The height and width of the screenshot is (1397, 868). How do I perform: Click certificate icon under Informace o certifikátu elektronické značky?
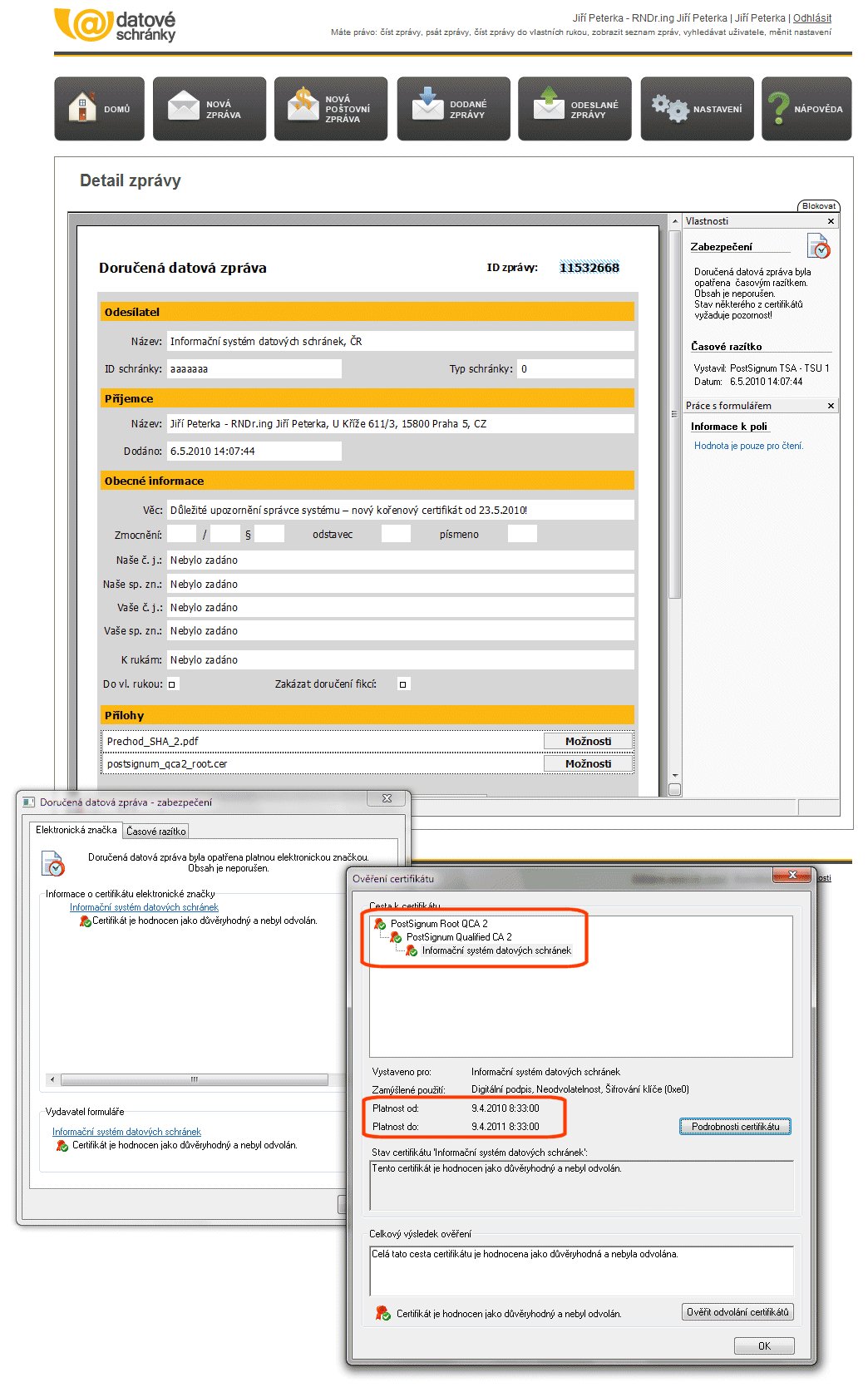pos(85,921)
